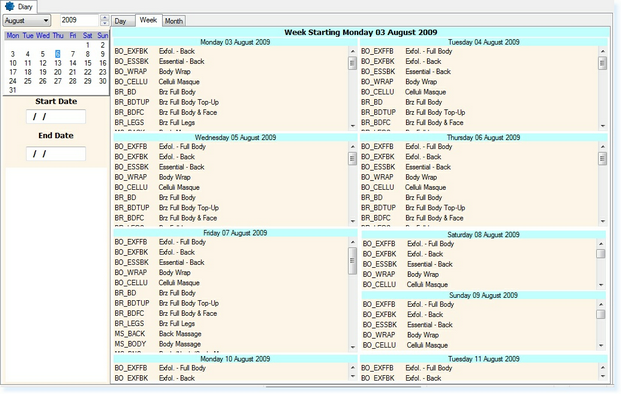The image size is (621, 394).
Task: Pick date 15 in the mini calendar
Action: [88, 63]
